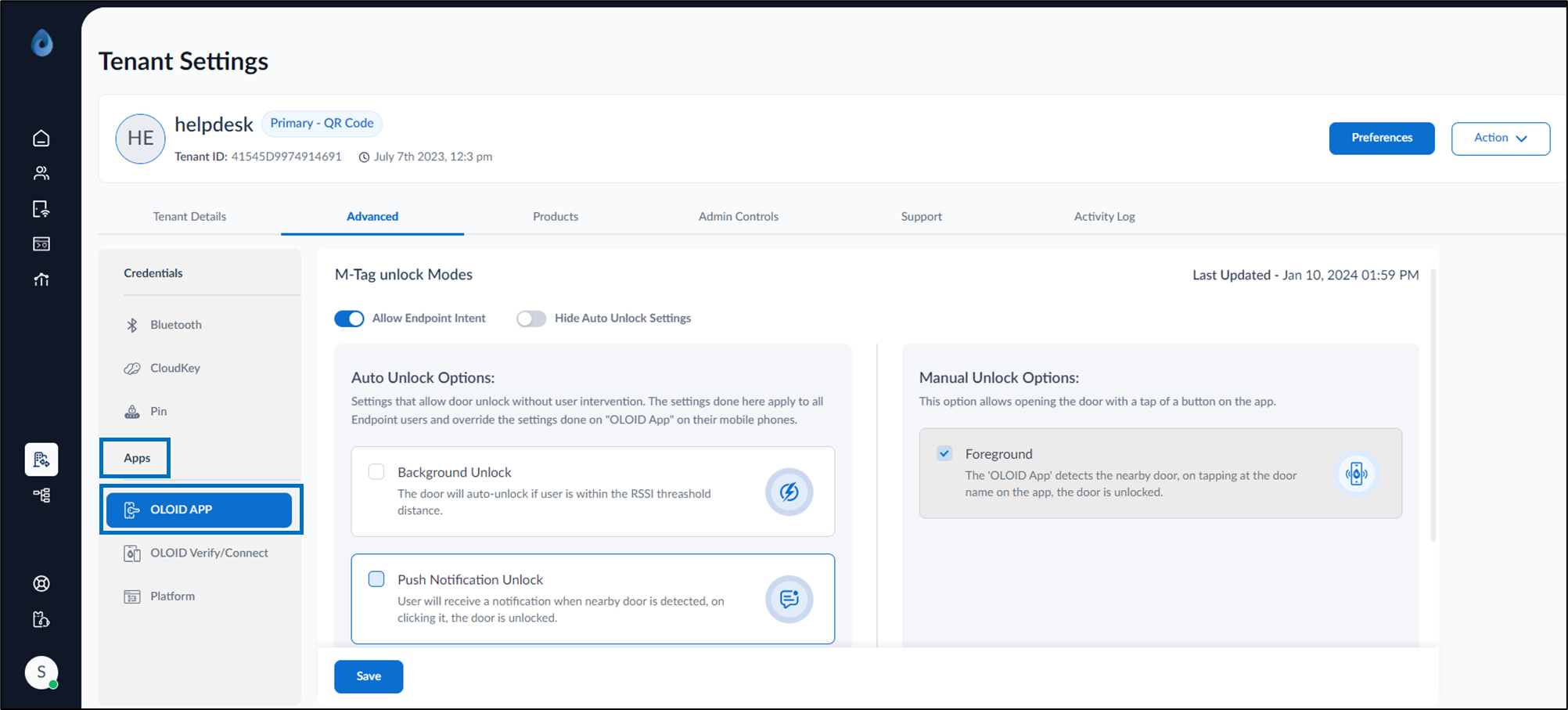Screen dimensions: 1568x710
Task: Expand the Action dropdown
Action: pos(1501,139)
